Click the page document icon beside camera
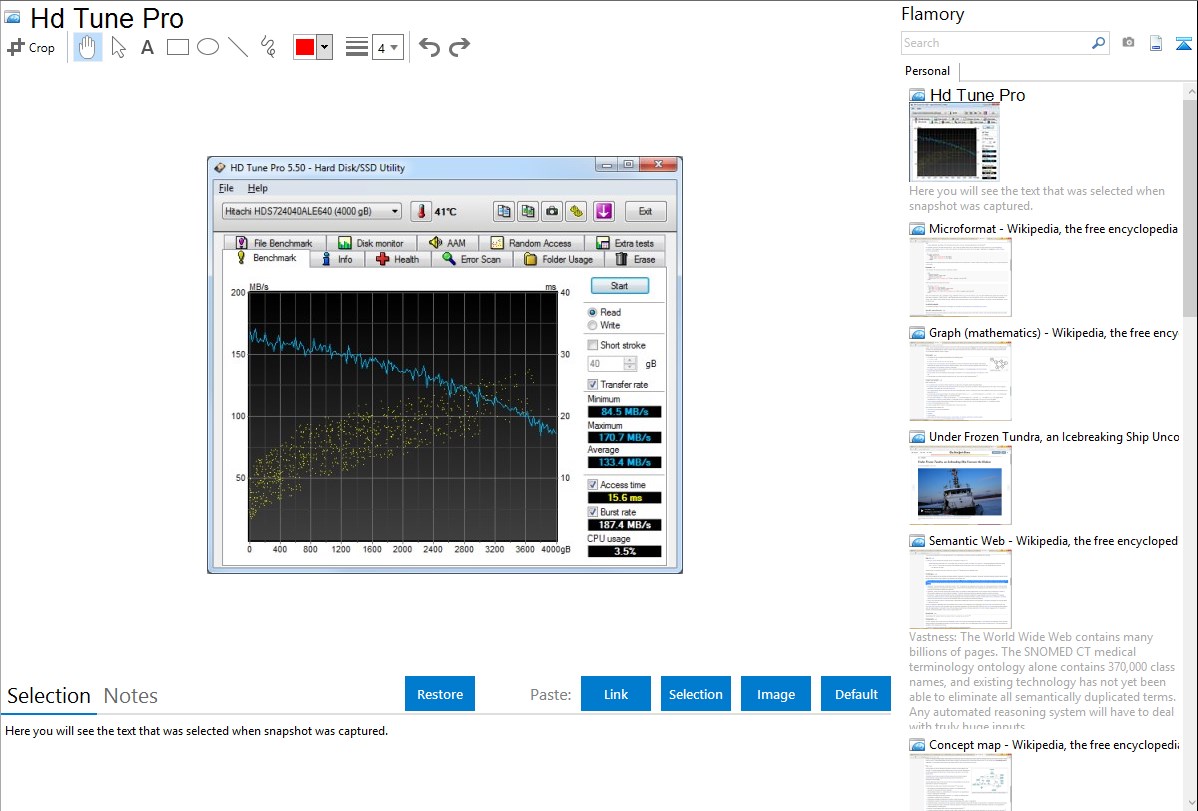 1156,44
